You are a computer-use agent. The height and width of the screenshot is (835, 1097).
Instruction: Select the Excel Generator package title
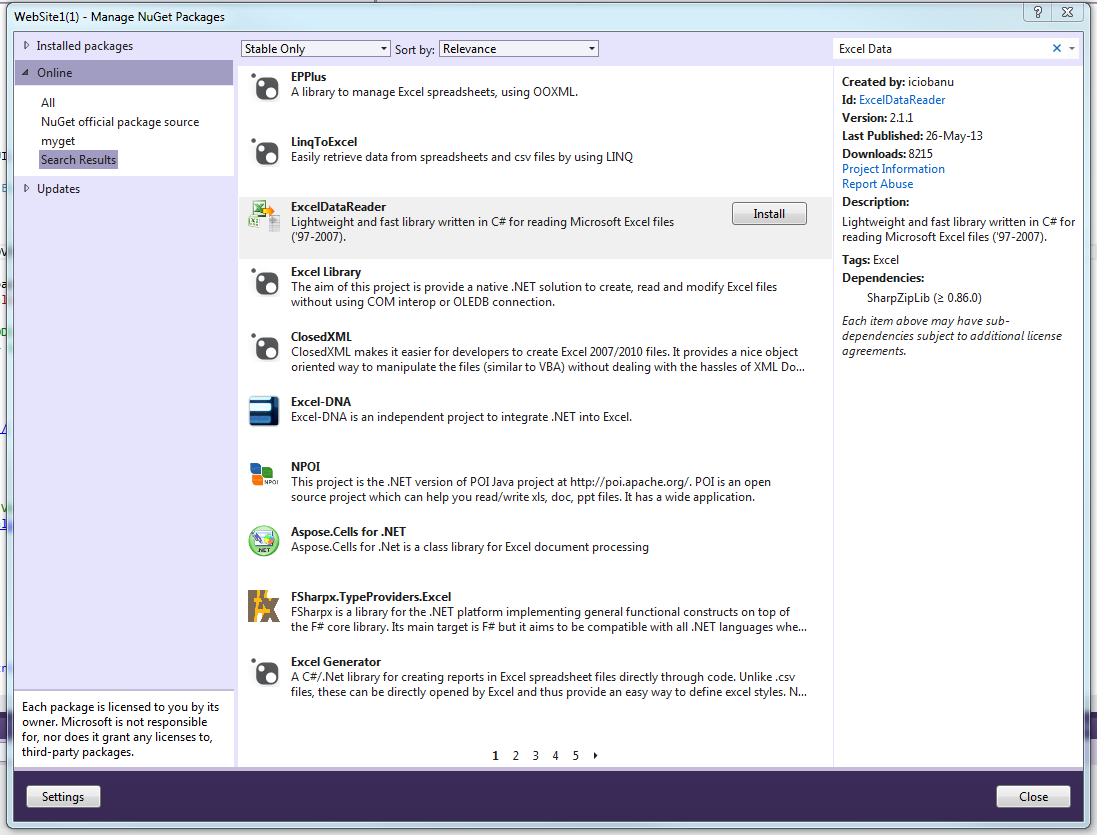click(336, 662)
